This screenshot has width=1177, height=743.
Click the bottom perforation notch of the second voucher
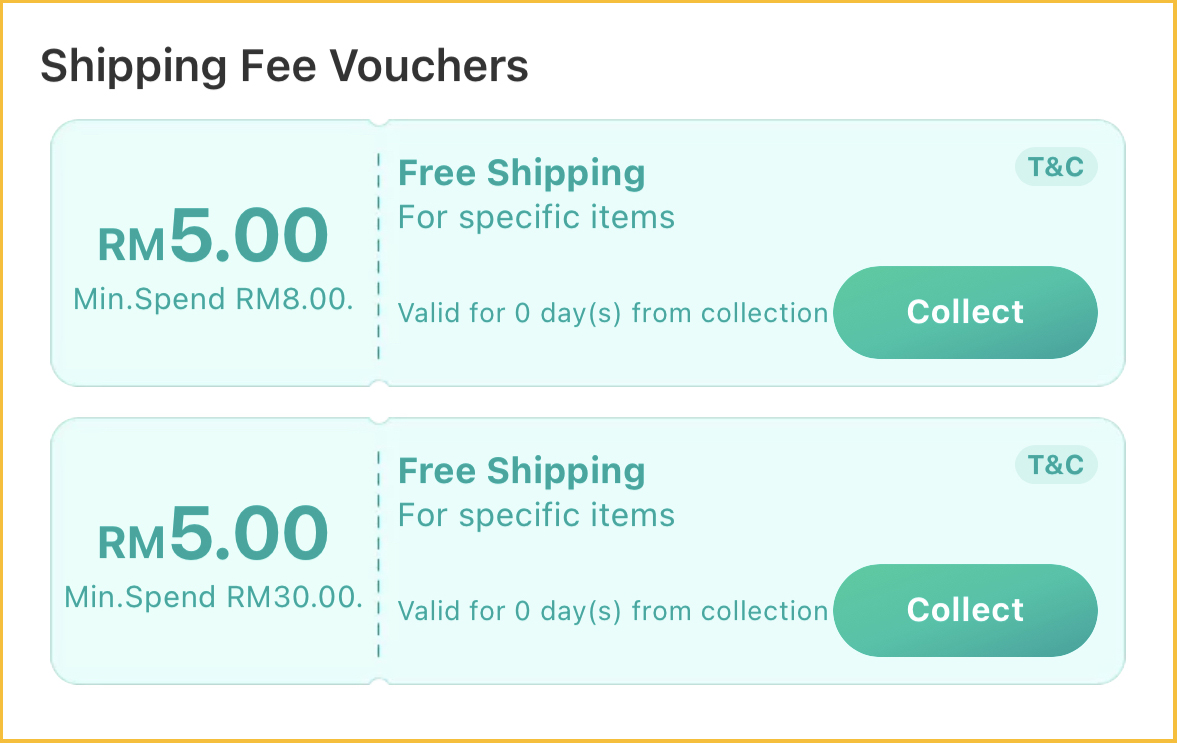tap(379, 682)
